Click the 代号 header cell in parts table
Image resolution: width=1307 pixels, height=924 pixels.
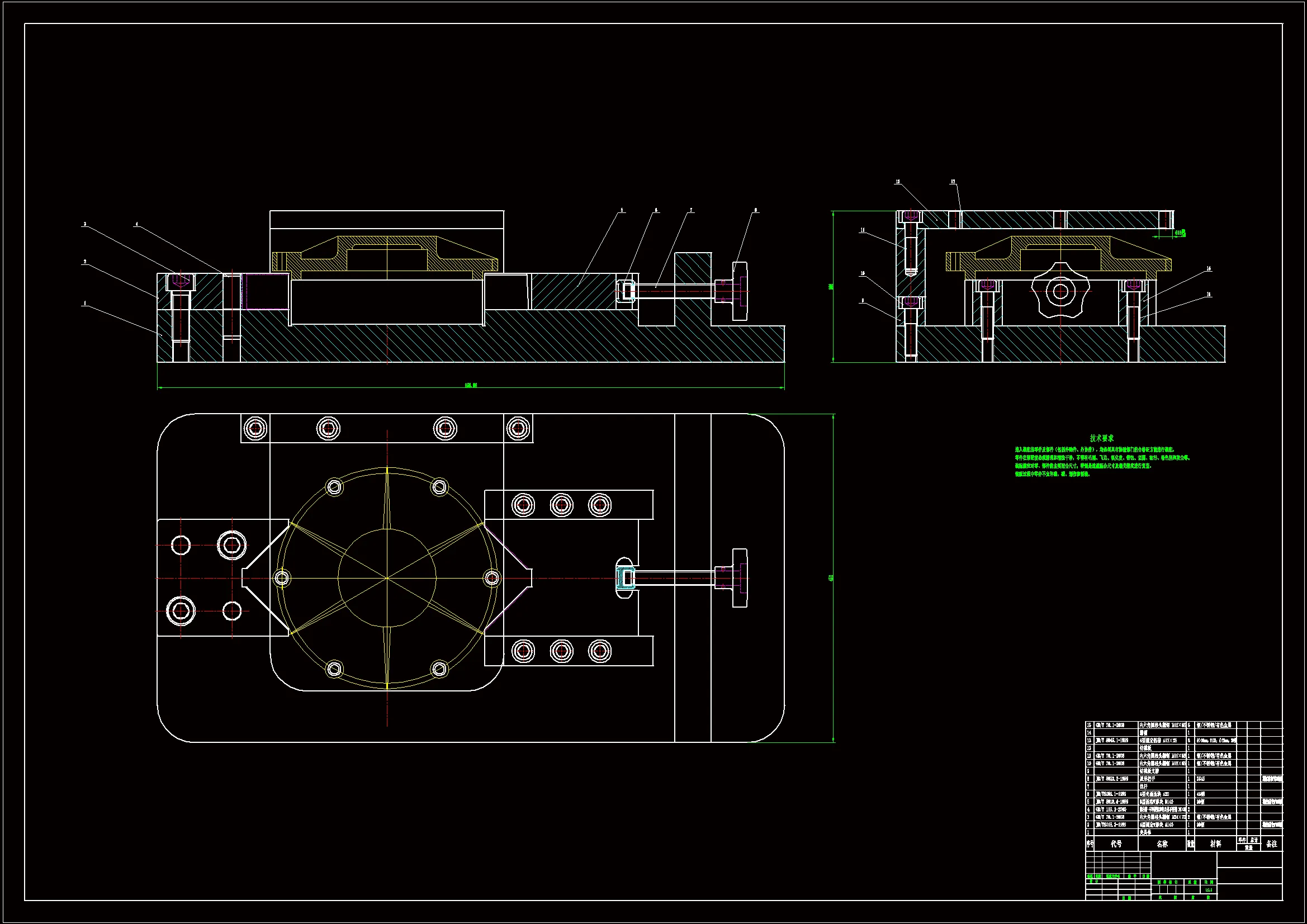pos(1116,844)
